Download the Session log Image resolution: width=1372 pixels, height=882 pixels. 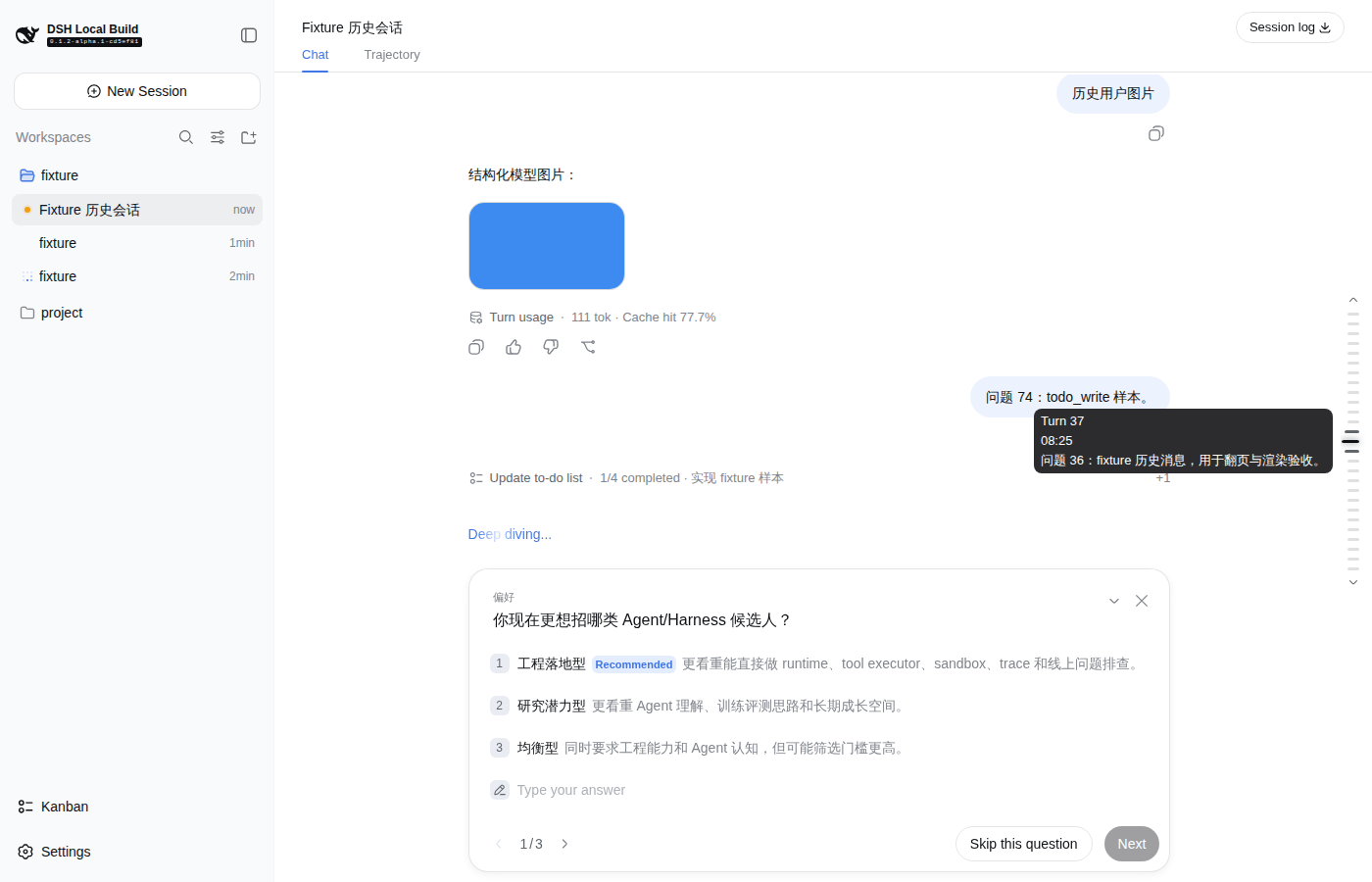1290,27
